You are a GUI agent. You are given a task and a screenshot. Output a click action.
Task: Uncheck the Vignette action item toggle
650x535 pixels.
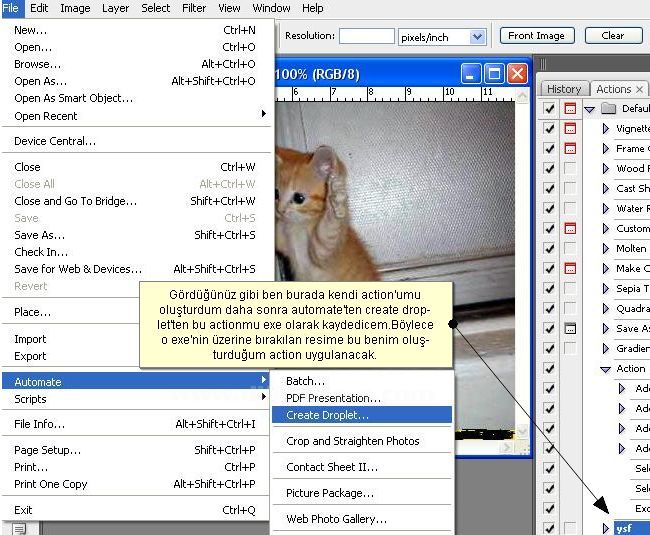[x=549, y=128]
